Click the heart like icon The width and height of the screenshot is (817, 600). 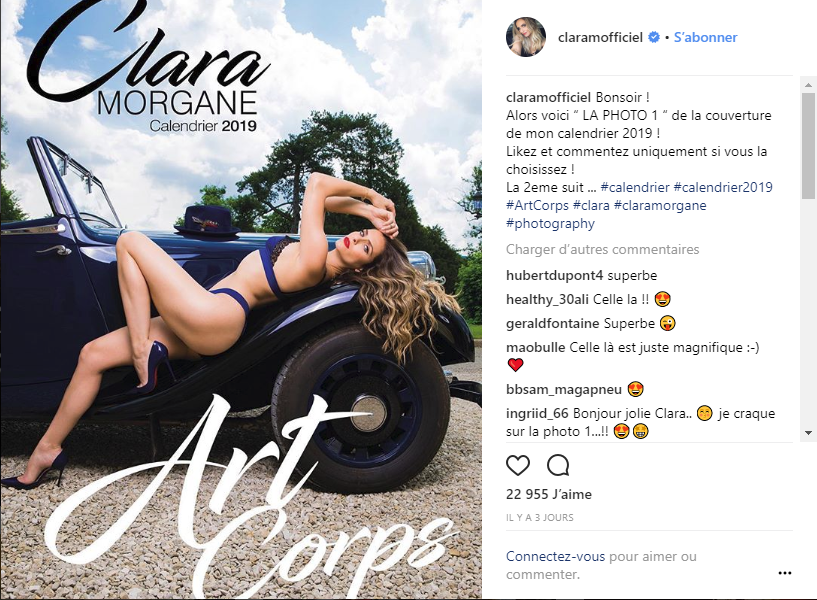point(518,465)
